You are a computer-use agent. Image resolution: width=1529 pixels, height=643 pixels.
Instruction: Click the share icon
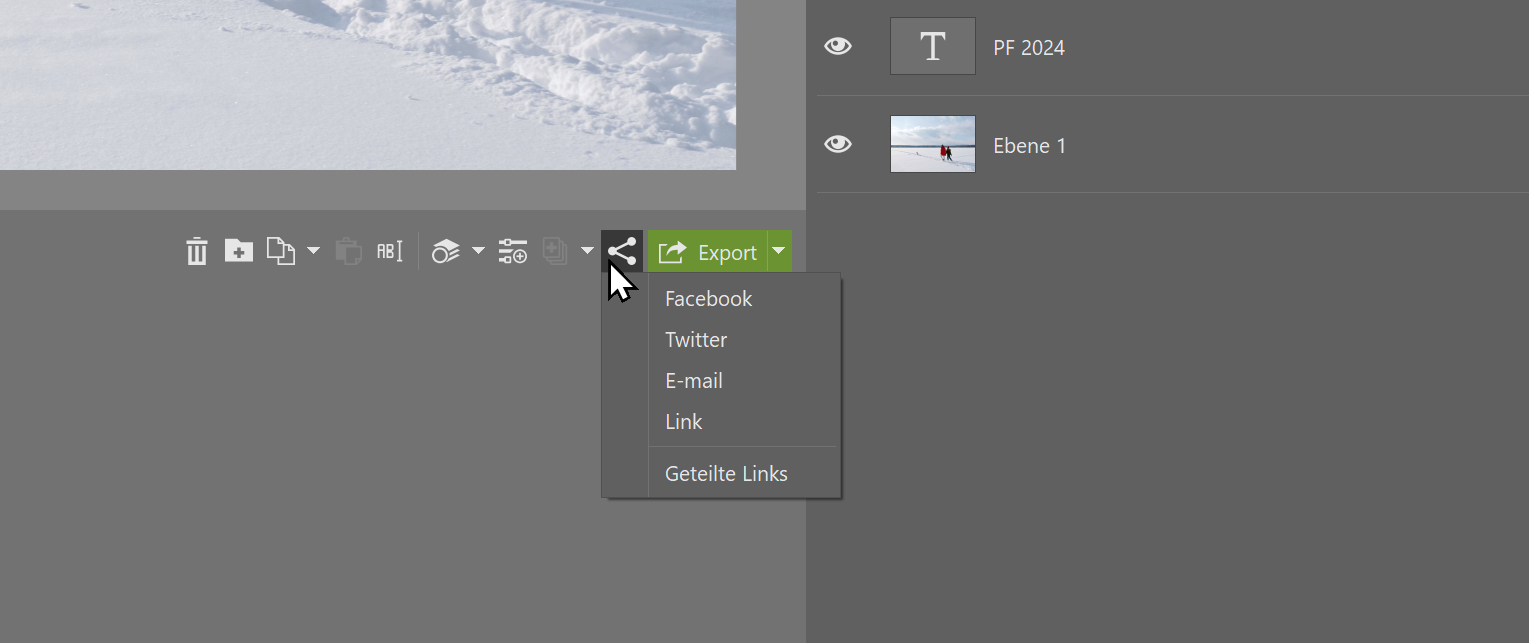point(622,252)
